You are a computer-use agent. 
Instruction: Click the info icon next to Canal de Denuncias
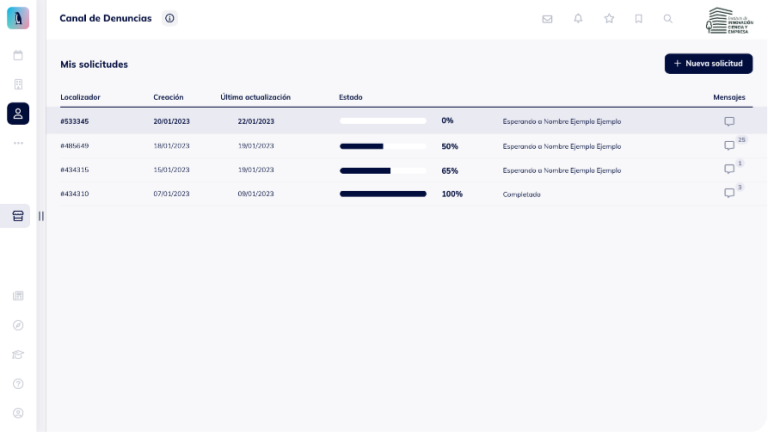coord(169,18)
